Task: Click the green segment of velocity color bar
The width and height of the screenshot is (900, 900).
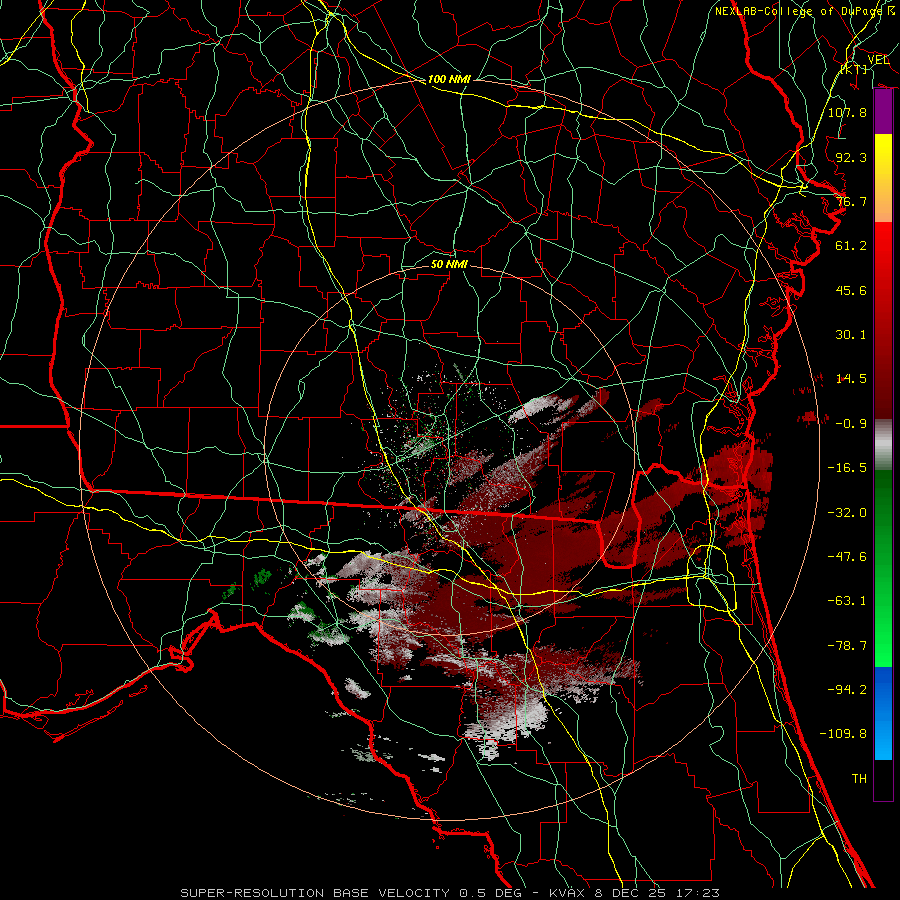Action: pyautogui.click(x=883, y=568)
